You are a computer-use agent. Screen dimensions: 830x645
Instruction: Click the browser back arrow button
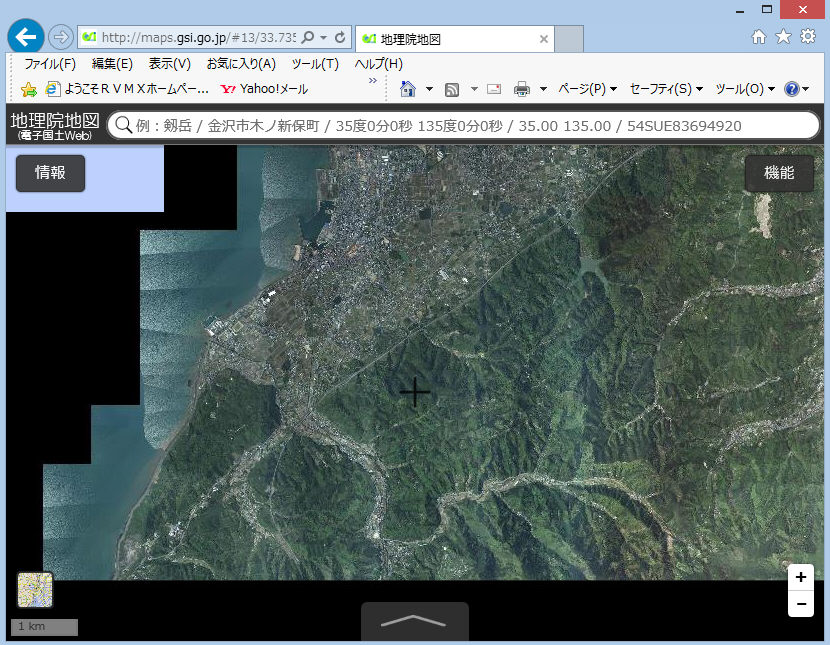point(25,37)
